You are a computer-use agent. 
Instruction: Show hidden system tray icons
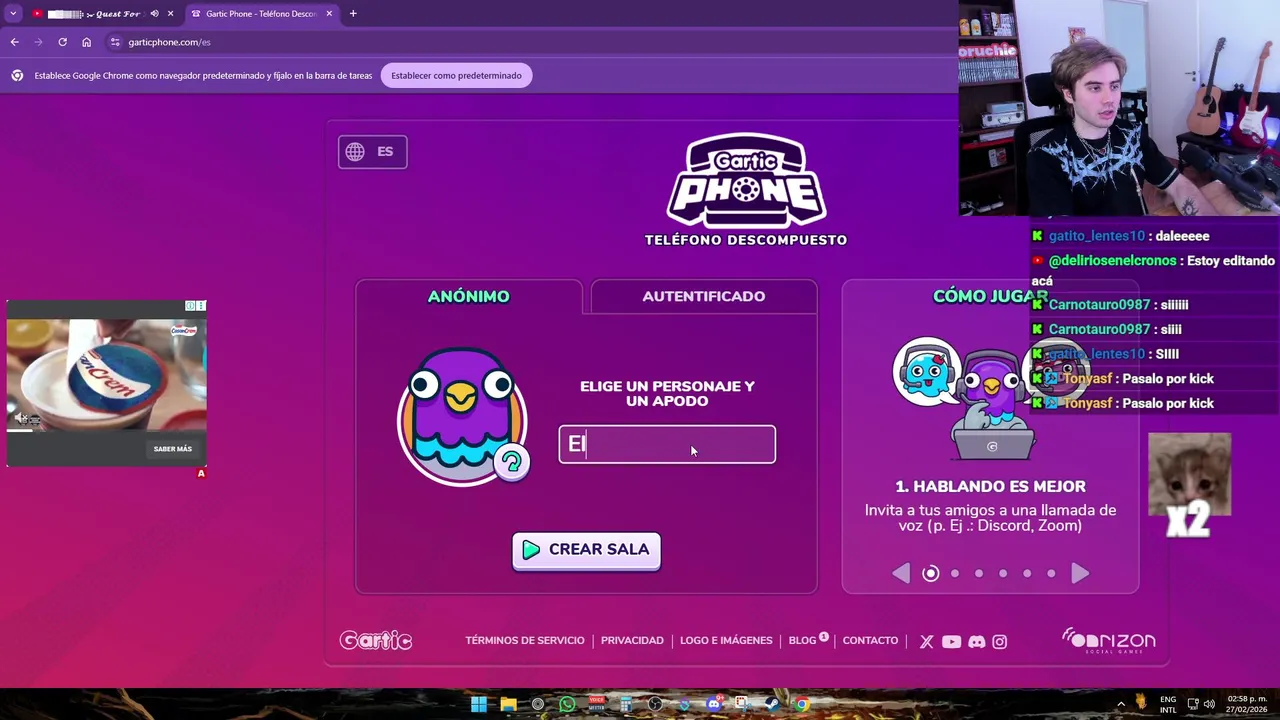click(x=1120, y=704)
